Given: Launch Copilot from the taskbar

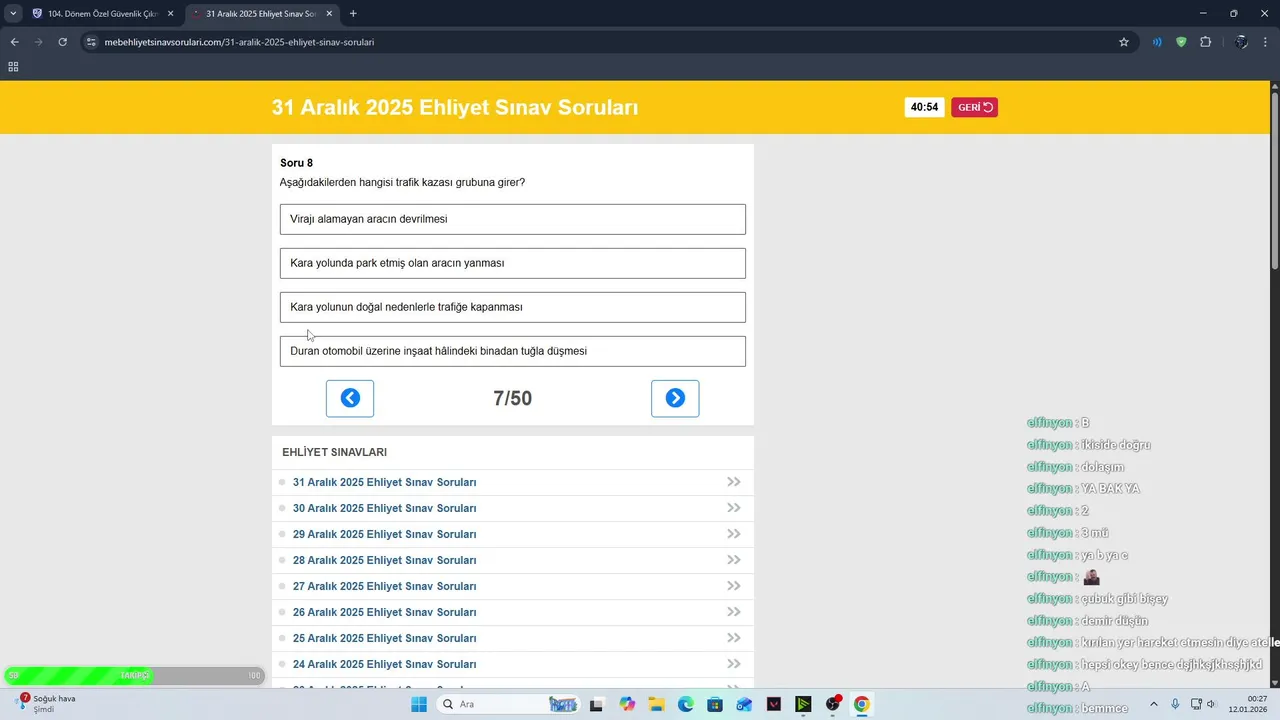Looking at the screenshot, I should [627, 704].
